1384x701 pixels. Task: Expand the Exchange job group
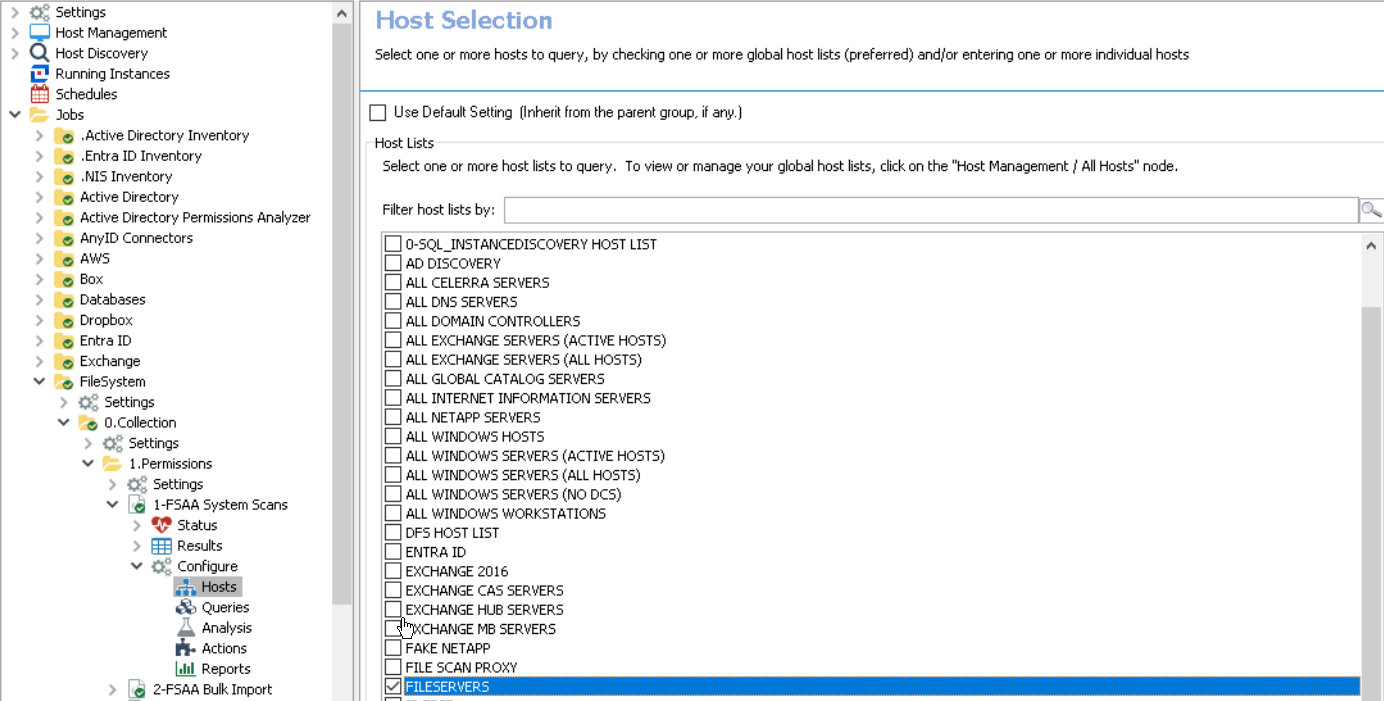[39, 361]
